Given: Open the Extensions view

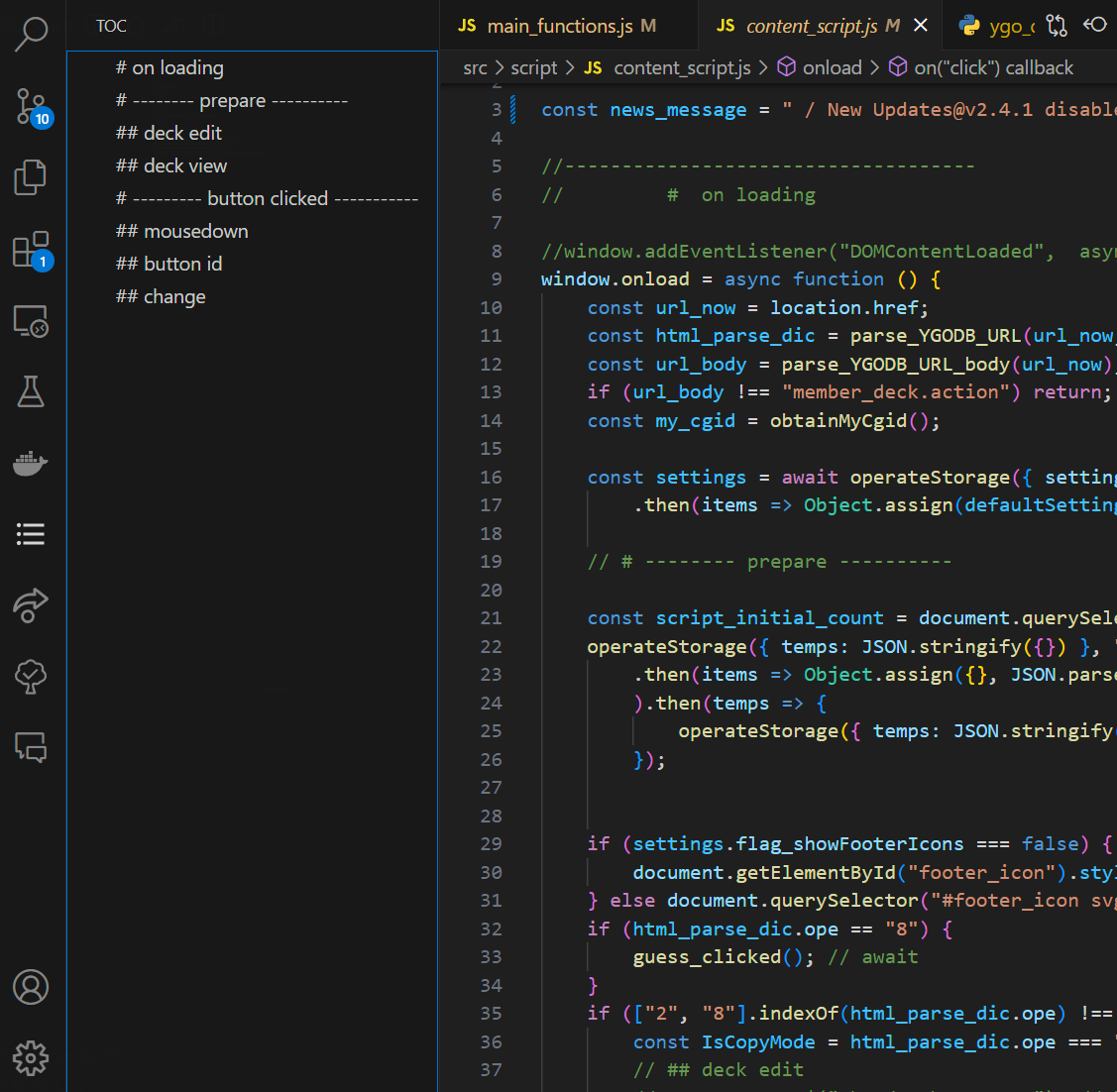Looking at the screenshot, I should click(31, 250).
